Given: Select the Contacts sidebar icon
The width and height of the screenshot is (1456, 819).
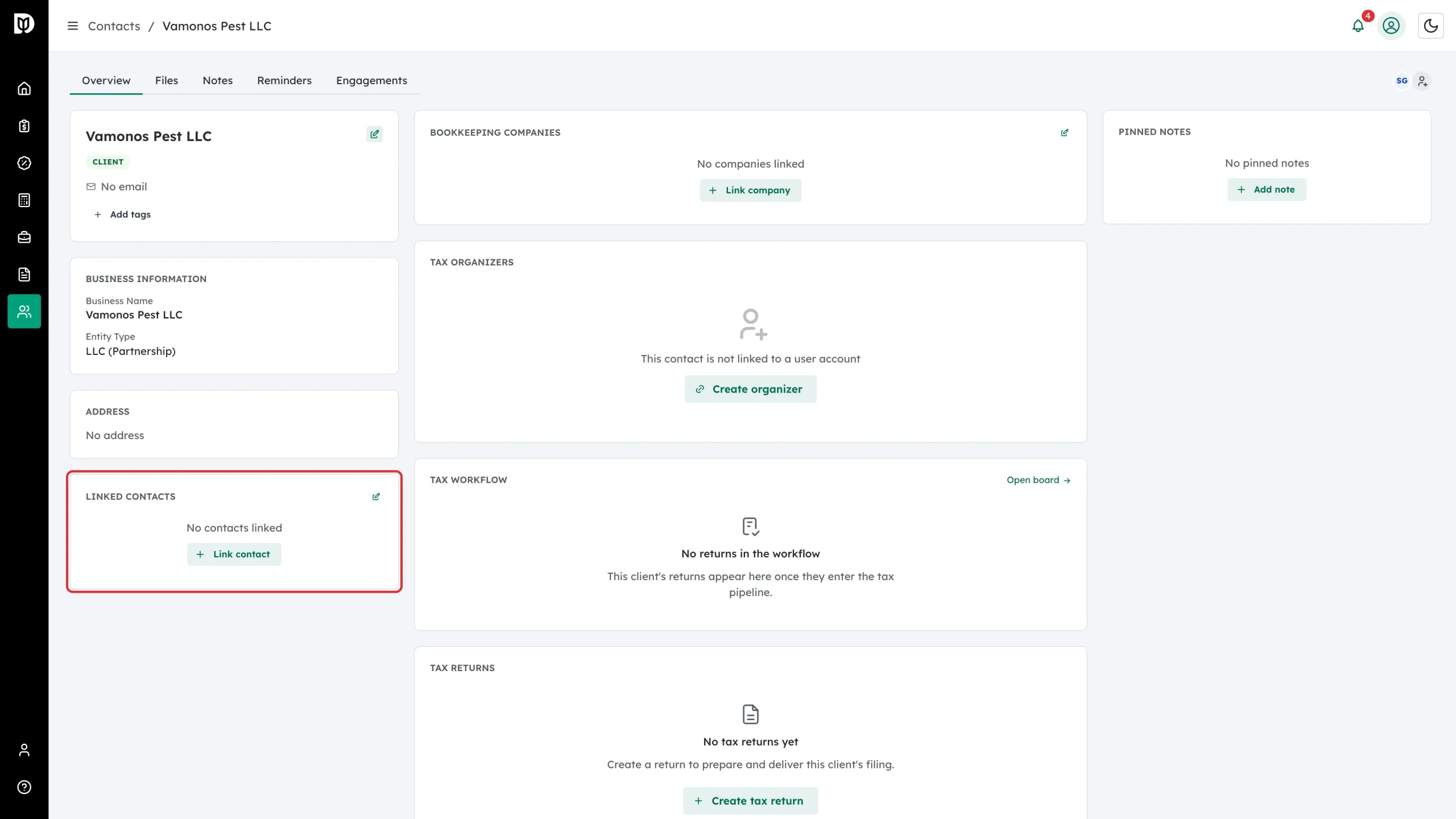Looking at the screenshot, I should [x=24, y=311].
